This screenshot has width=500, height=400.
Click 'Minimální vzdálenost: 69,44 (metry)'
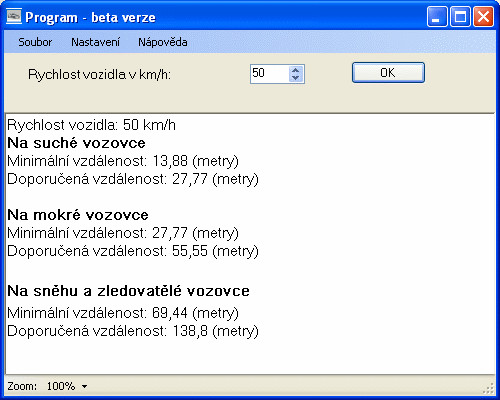[123, 313]
